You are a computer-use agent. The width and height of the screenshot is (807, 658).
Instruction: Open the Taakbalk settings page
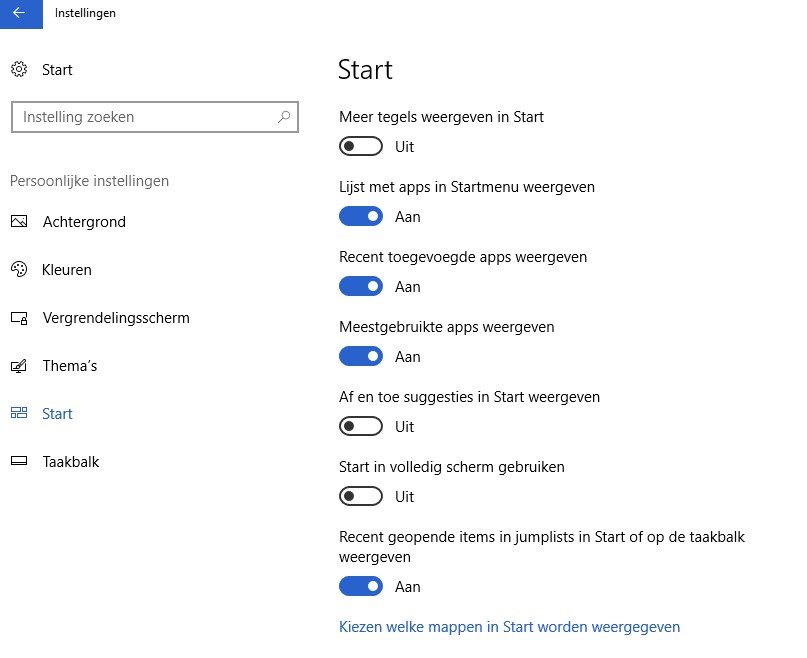pyautogui.click(x=71, y=462)
